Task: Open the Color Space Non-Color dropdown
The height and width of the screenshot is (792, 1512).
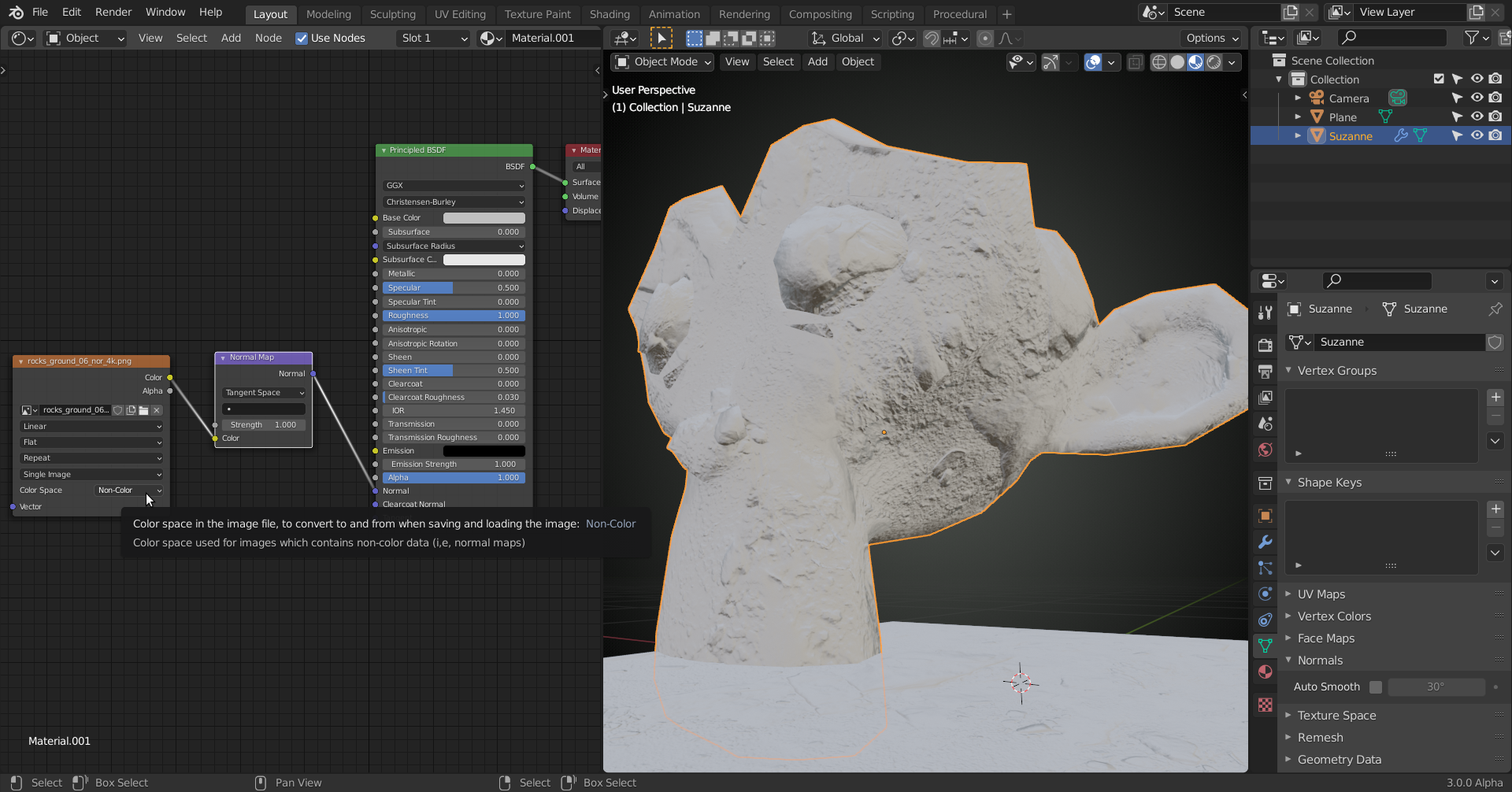Action: click(x=129, y=490)
